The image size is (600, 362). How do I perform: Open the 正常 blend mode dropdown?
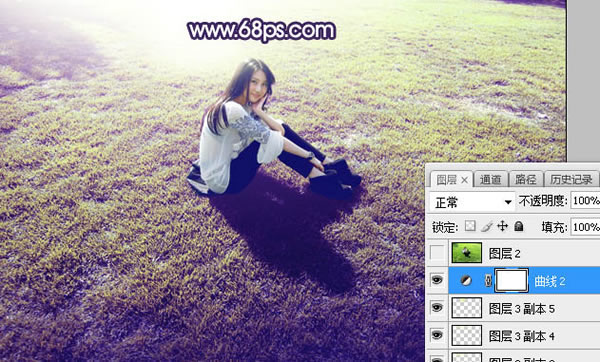click(x=472, y=202)
